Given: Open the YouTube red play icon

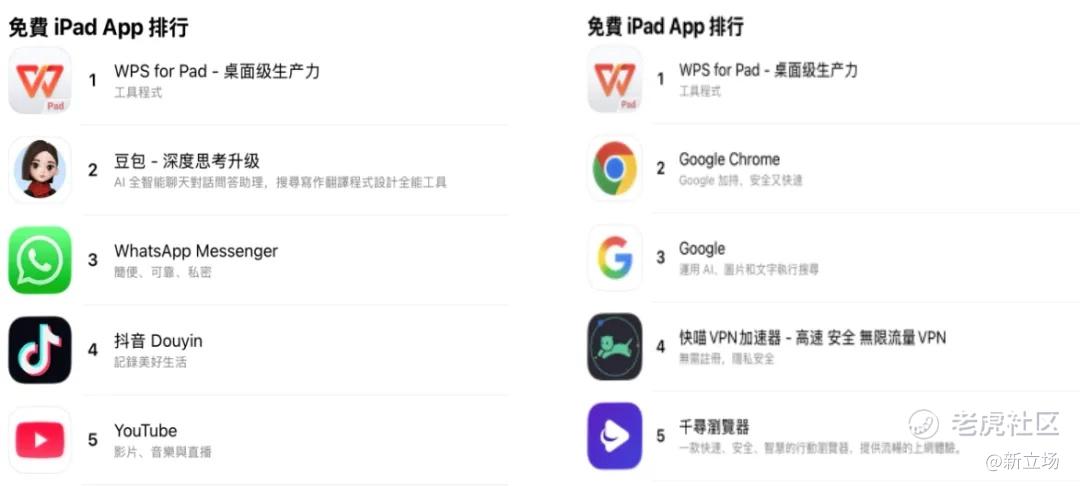Looking at the screenshot, I should tap(40, 439).
